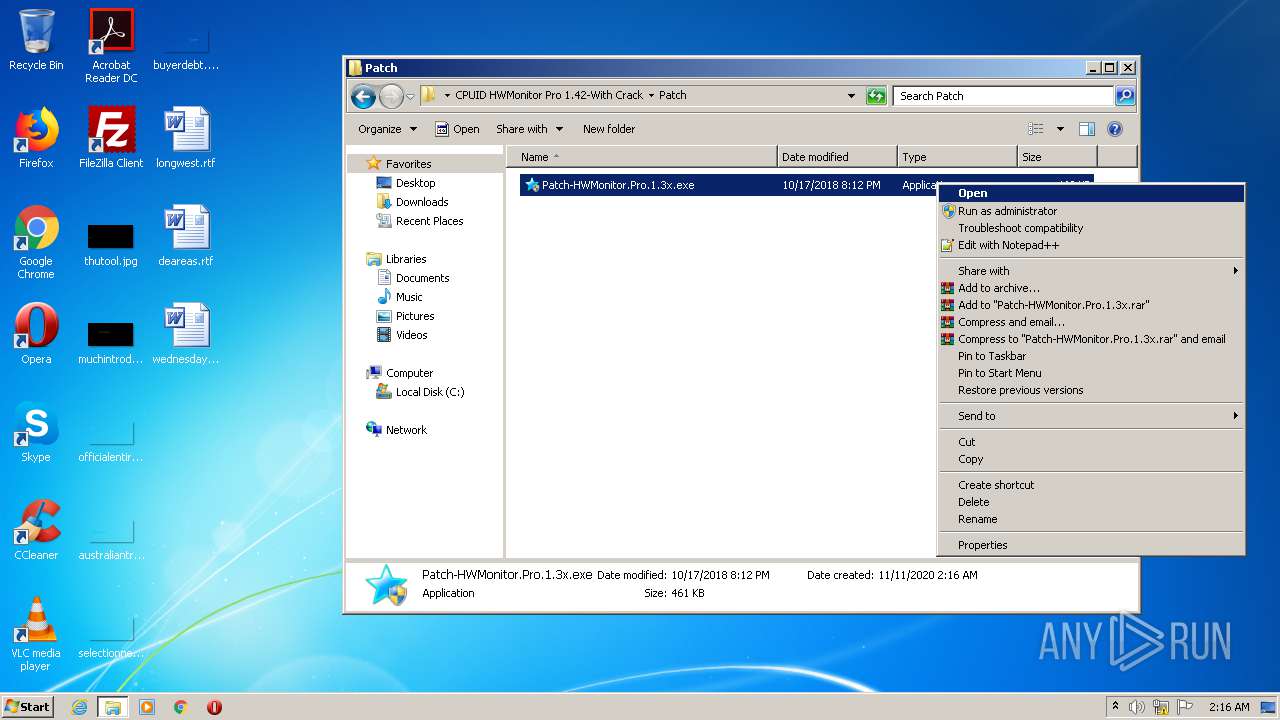Image resolution: width=1280 pixels, height=720 pixels.
Task: Open Downloads in Favorites
Action: [x=422, y=202]
